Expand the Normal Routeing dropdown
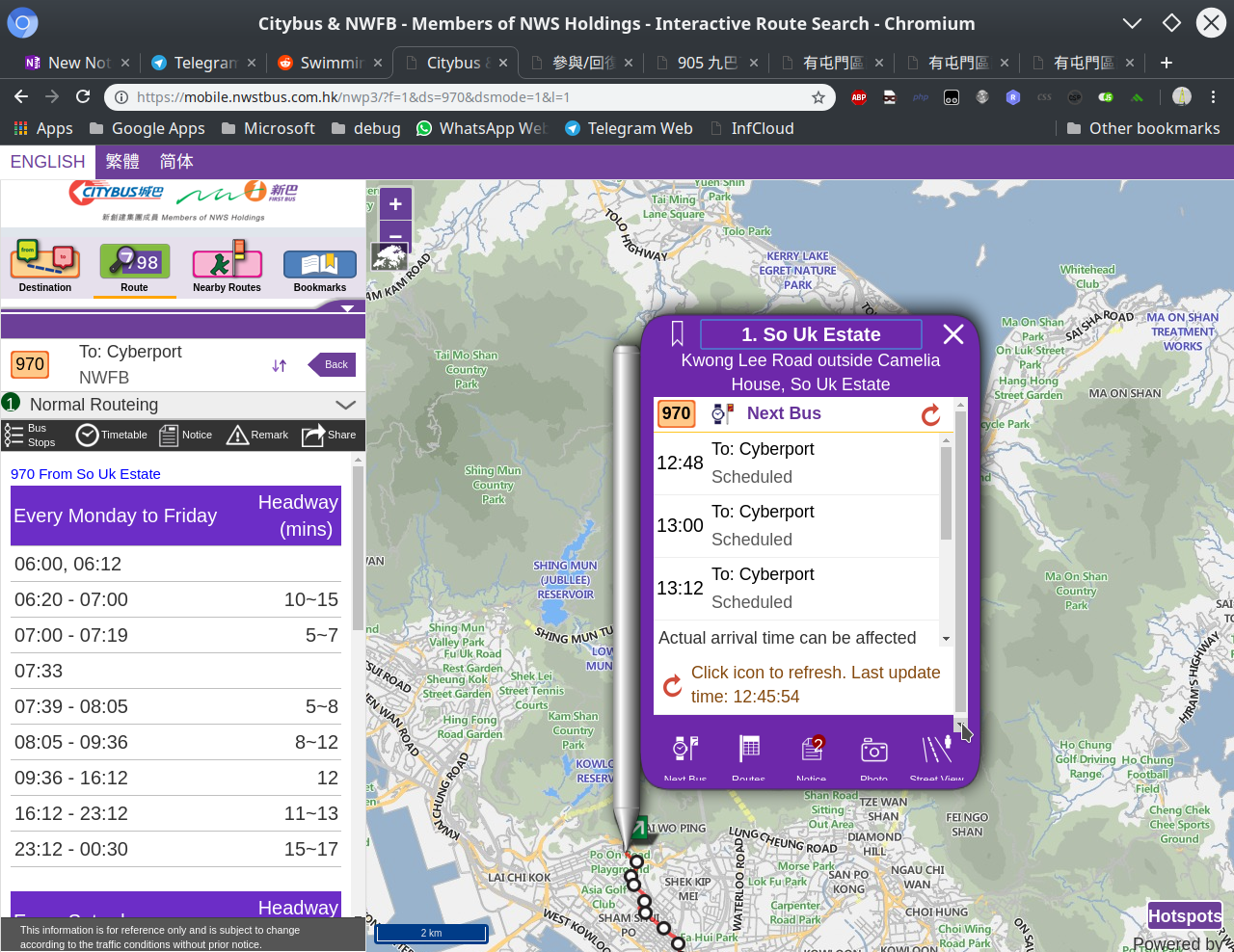Viewport: 1234px width, 952px height. point(345,405)
